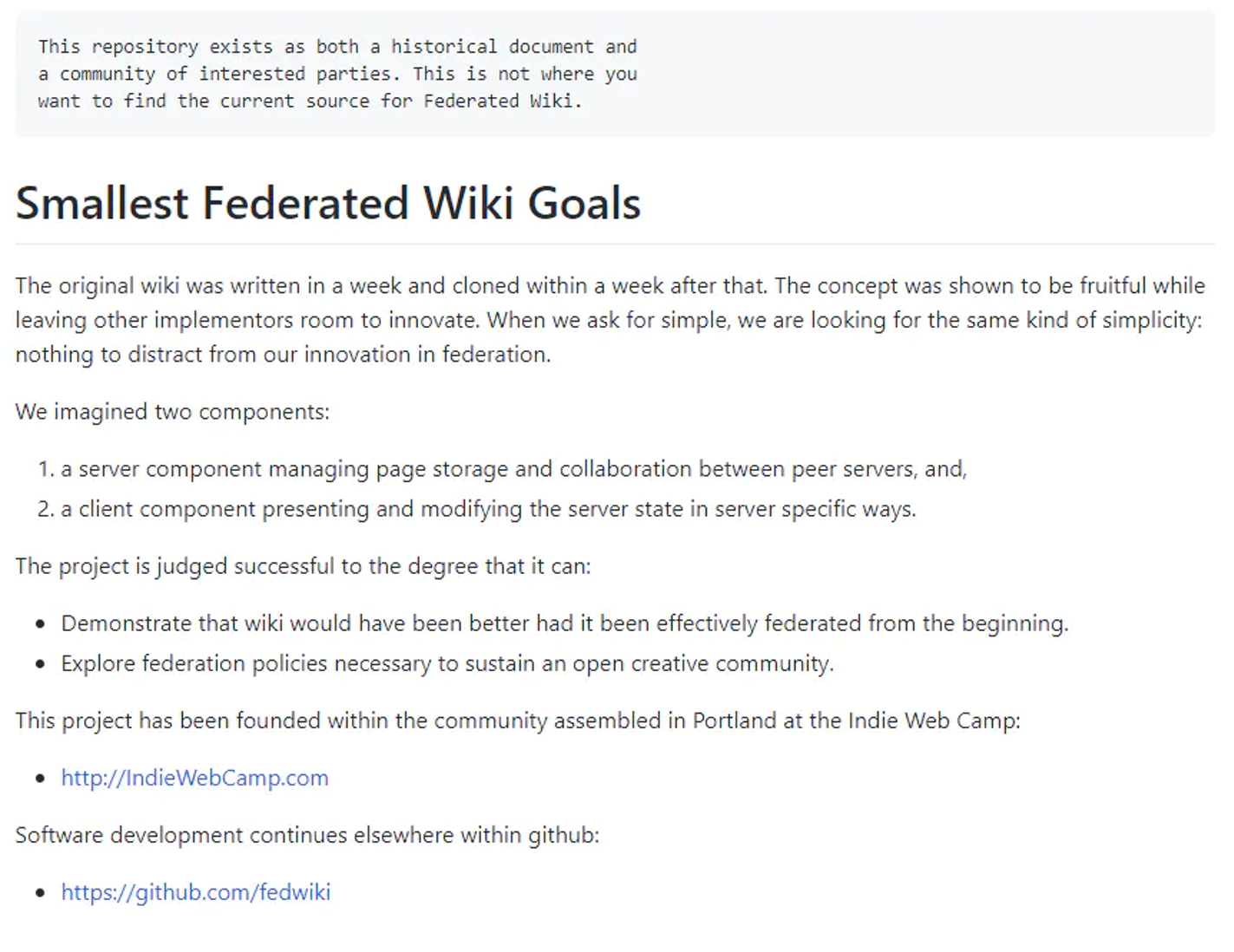The image size is (1234, 952).
Task: Click the bullet dot before the IndieWebCamp link
Action: point(40,779)
